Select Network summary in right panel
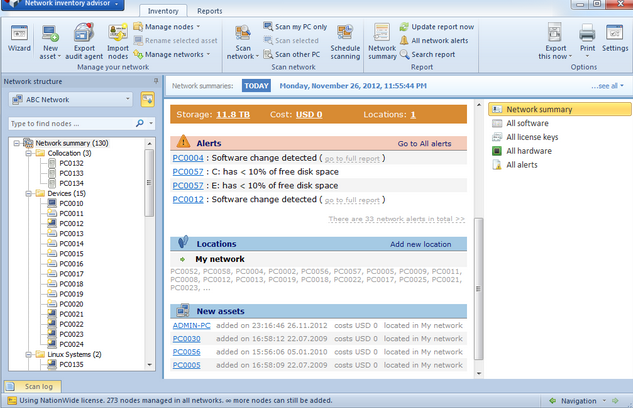Screen dimensions: 633x408 (x=560, y=109)
